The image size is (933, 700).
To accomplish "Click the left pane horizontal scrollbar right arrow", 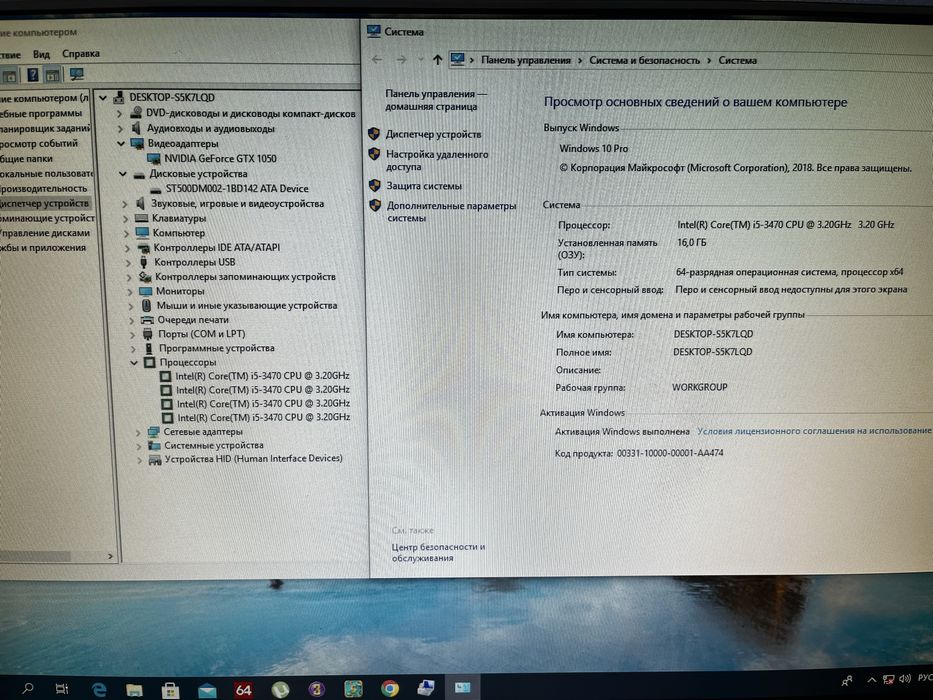I will 110,556.
